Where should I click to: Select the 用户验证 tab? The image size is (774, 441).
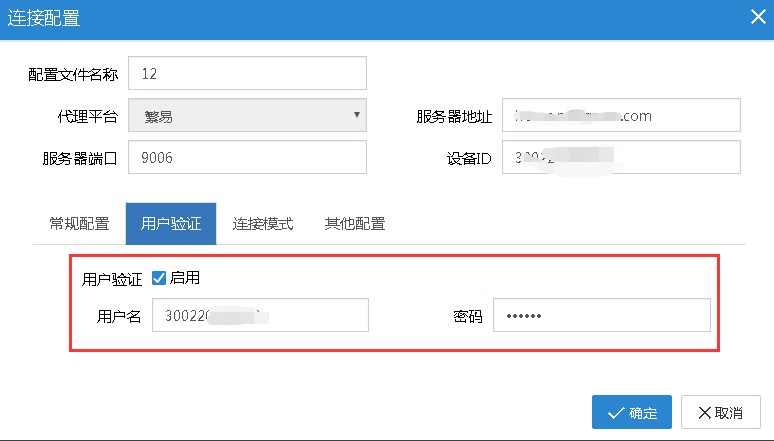click(x=171, y=223)
